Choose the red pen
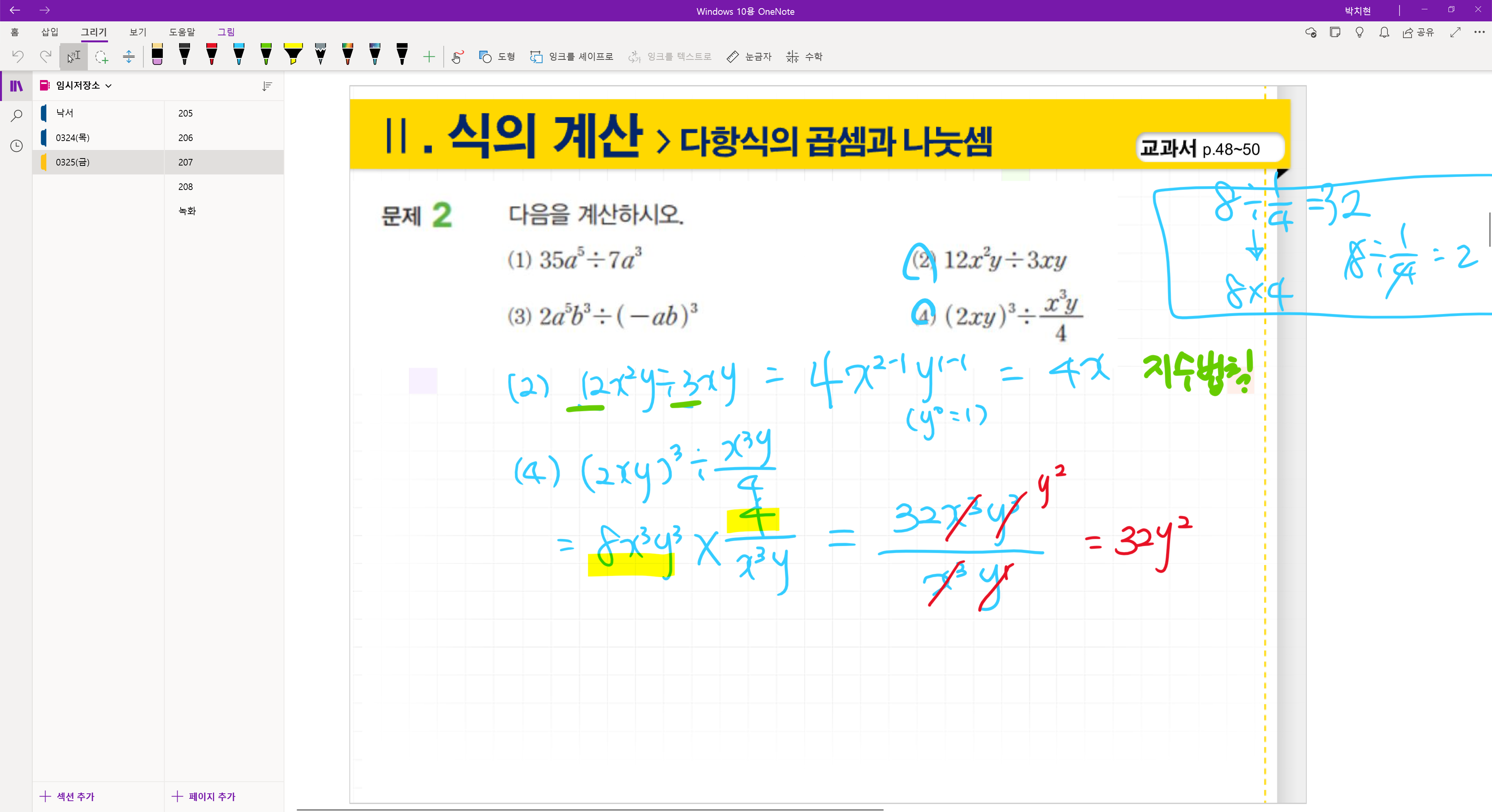Viewport: 1492px width, 812px height. click(211, 54)
